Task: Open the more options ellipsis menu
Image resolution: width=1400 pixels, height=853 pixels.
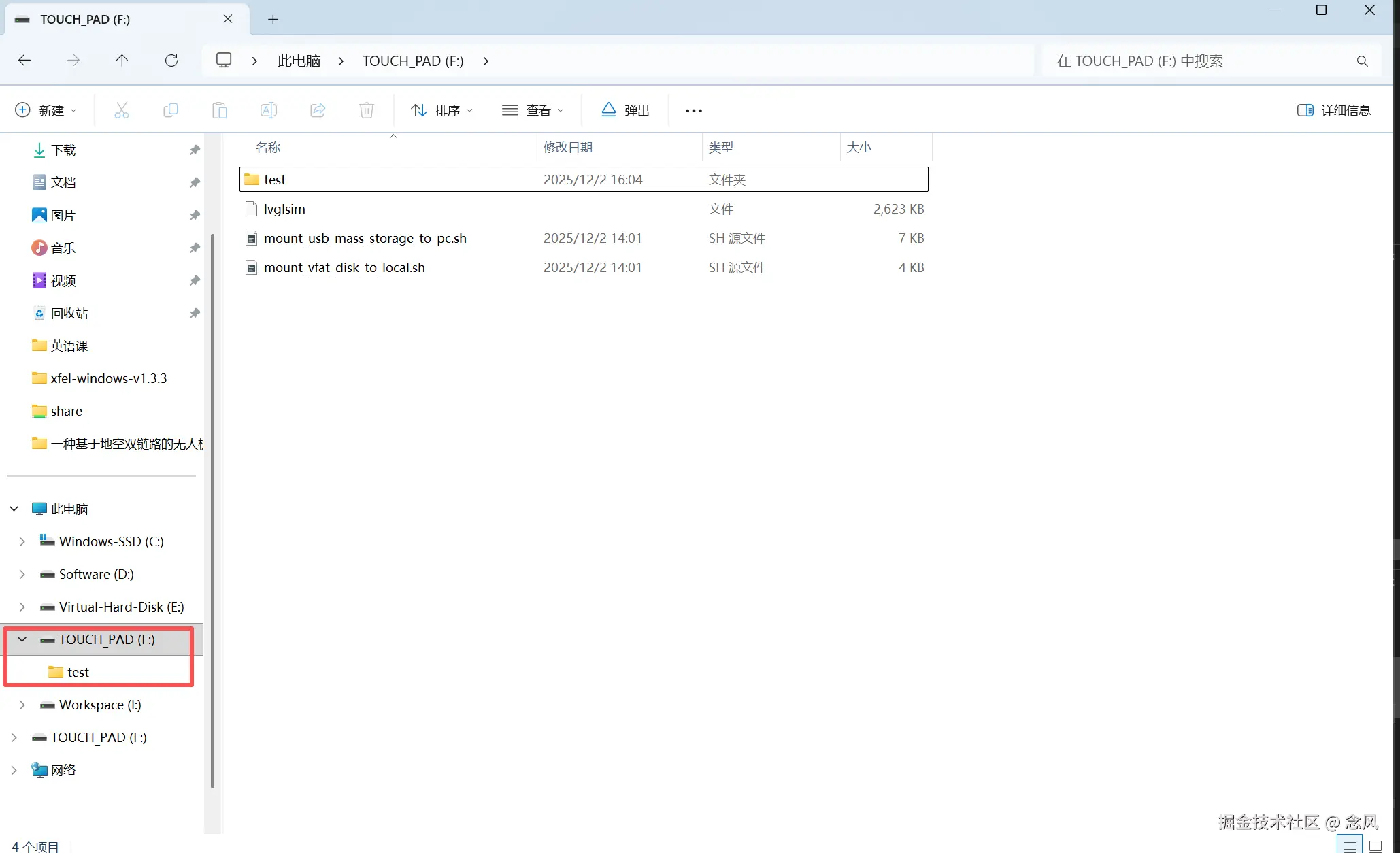Action: [693, 110]
